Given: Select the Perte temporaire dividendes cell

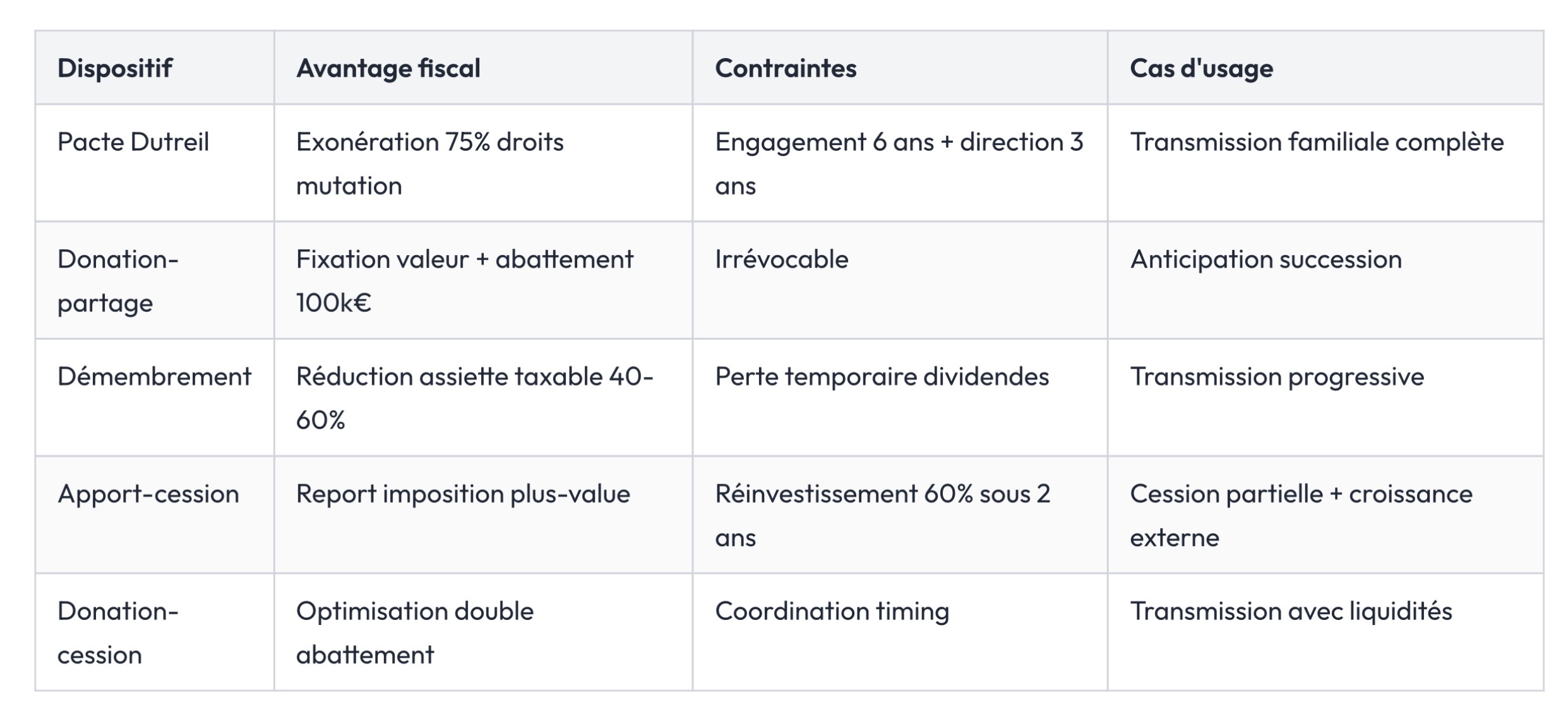Looking at the screenshot, I should [x=900, y=398].
